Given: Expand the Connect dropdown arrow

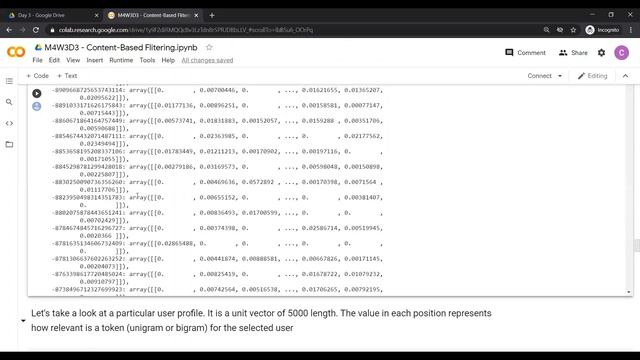Looking at the screenshot, I should (x=560, y=76).
